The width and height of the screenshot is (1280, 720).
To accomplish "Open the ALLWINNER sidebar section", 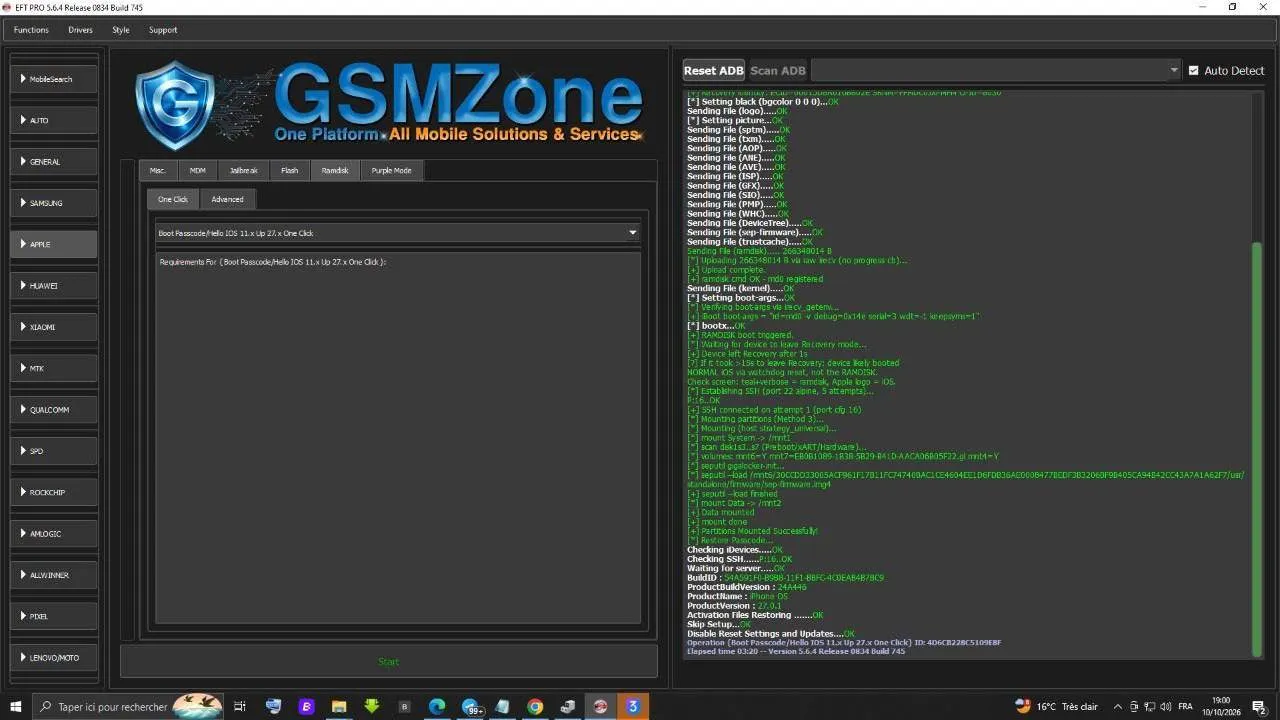I will (54, 575).
